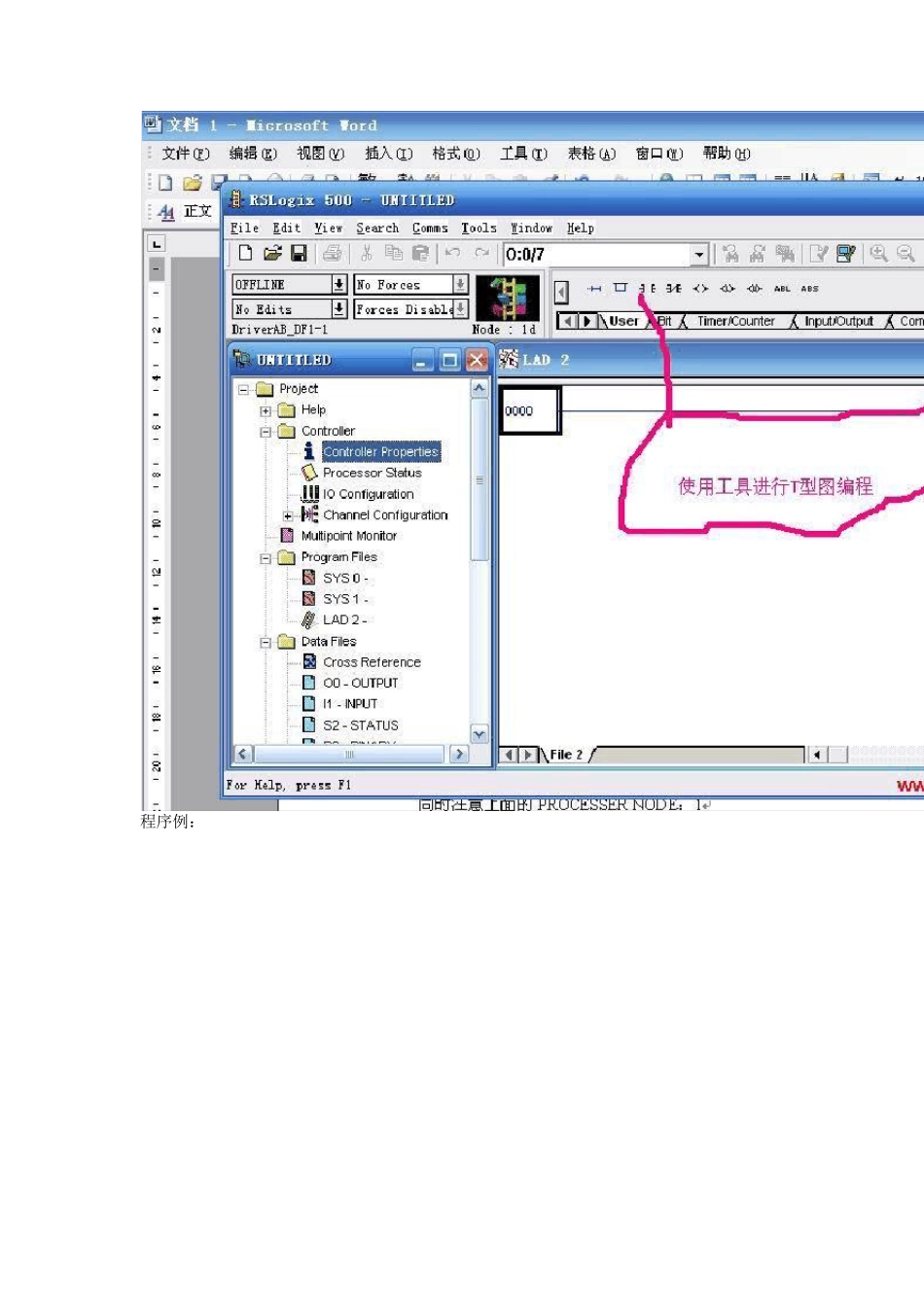The width and height of the screenshot is (924, 1307).
Task: Collapse the Program Files folder node
Action: (x=266, y=558)
